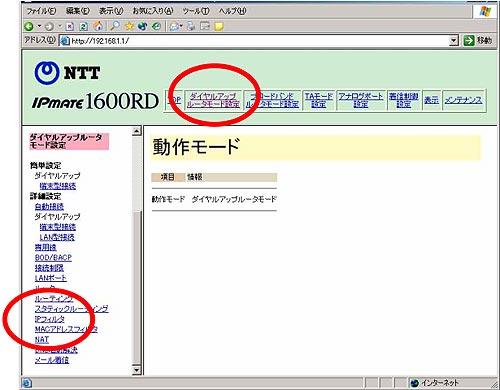
Task: Click the Refresh page icon
Action: 83,26
